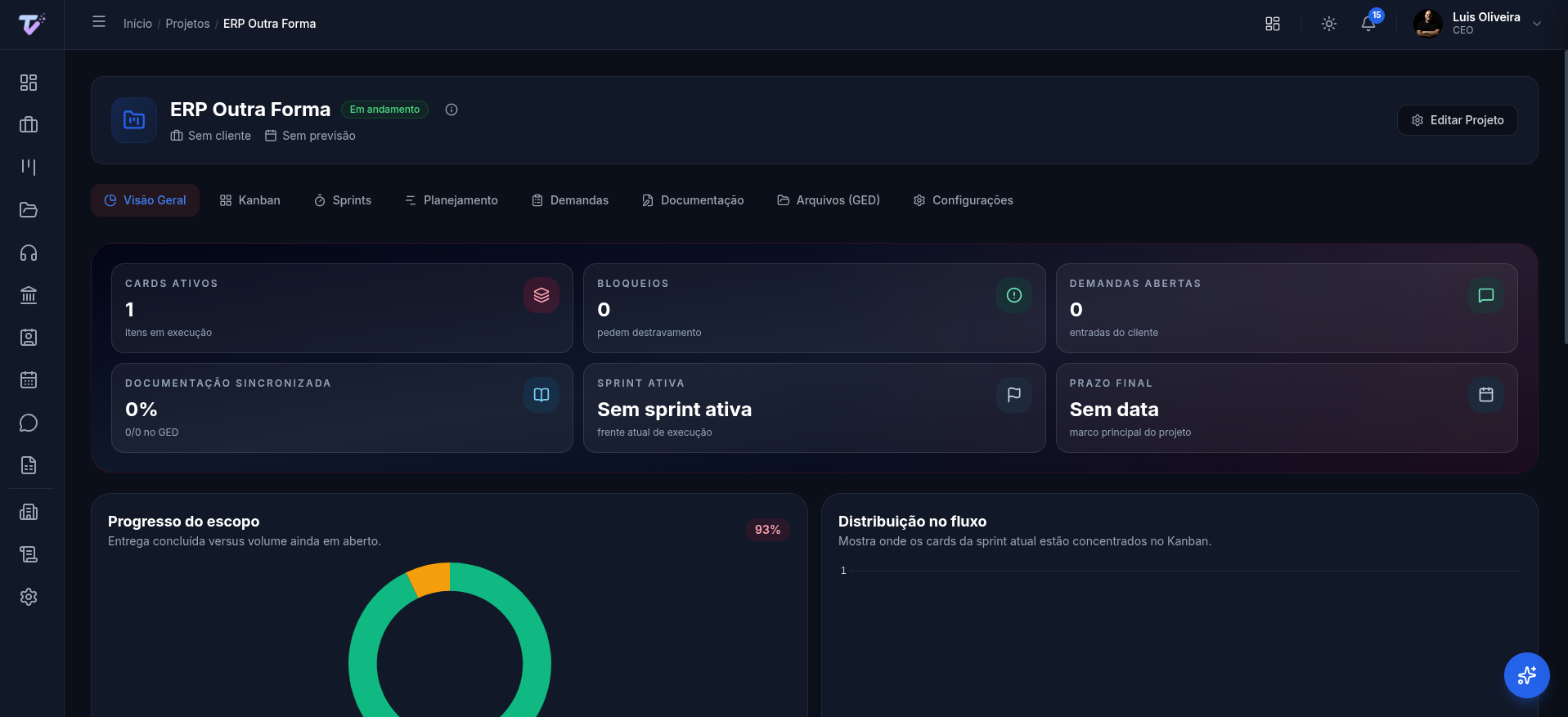Viewport: 1568px width, 717px height.
Task: Click the Sem cliente label
Action: coord(211,136)
